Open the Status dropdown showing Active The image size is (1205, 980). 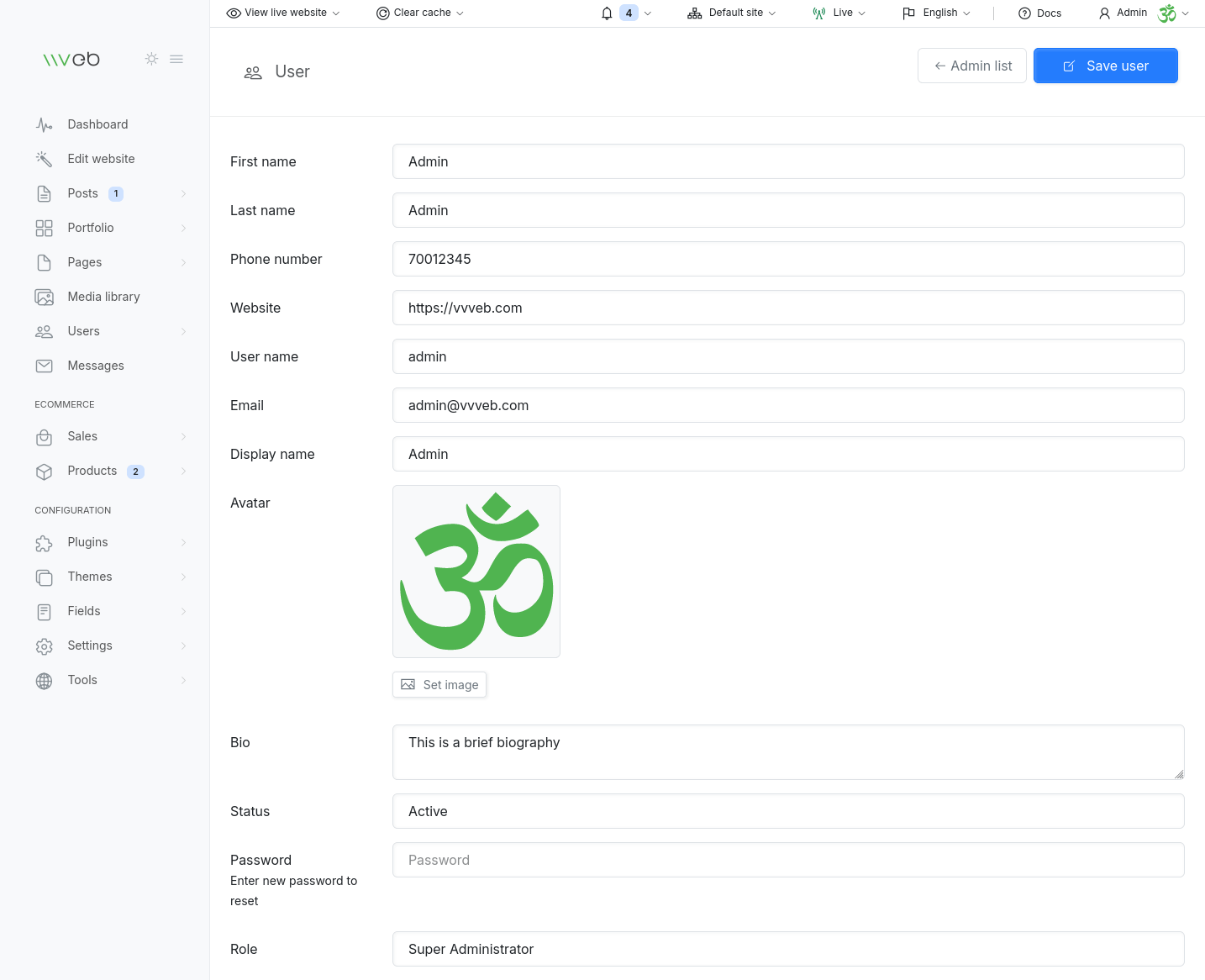click(787, 811)
